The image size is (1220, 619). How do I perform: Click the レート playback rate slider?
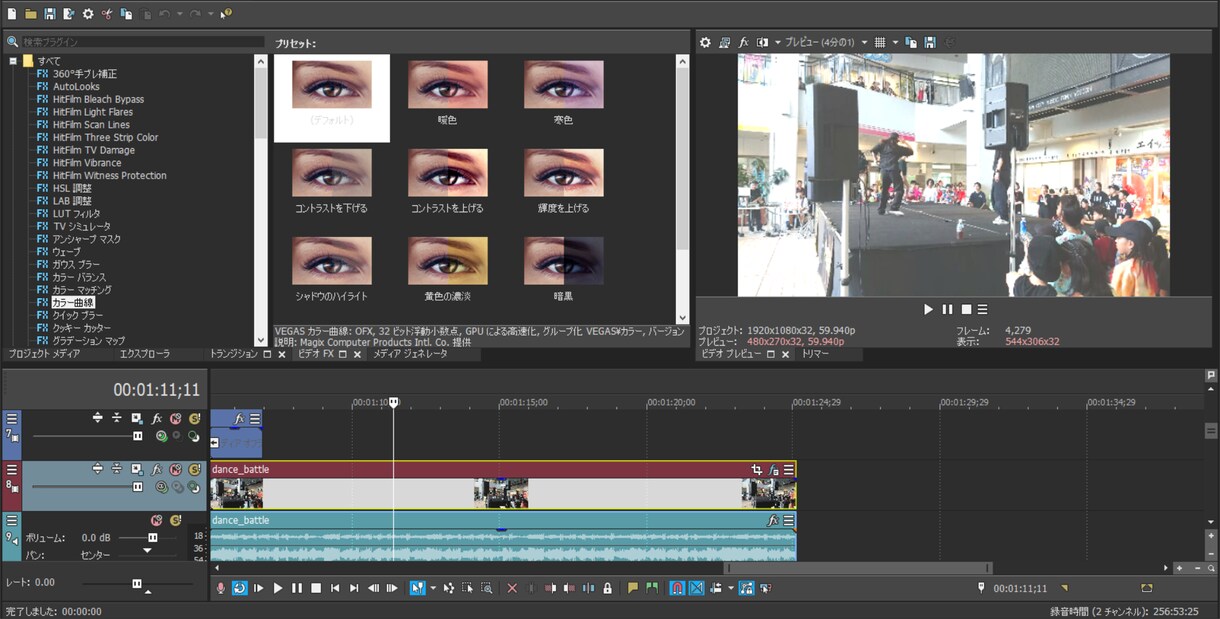pos(137,583)
